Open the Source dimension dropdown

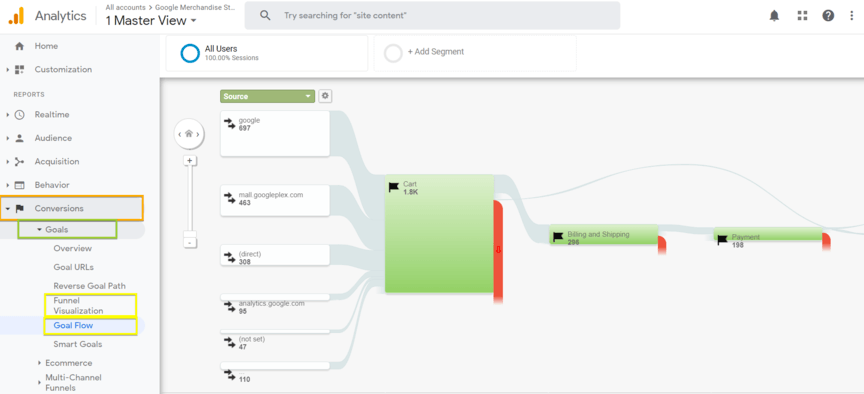[267, 96]
